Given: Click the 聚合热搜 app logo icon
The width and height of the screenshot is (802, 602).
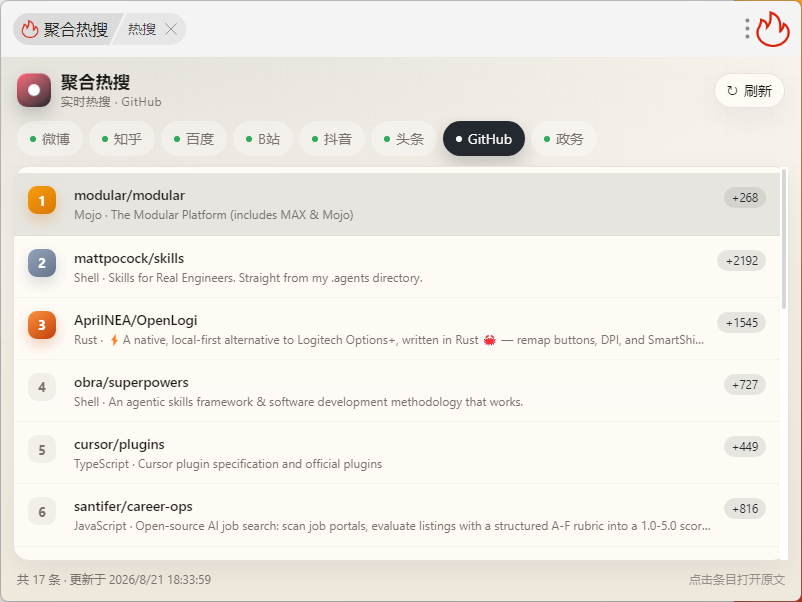Looking at the screenshot, I should click(x=34, y=90).
